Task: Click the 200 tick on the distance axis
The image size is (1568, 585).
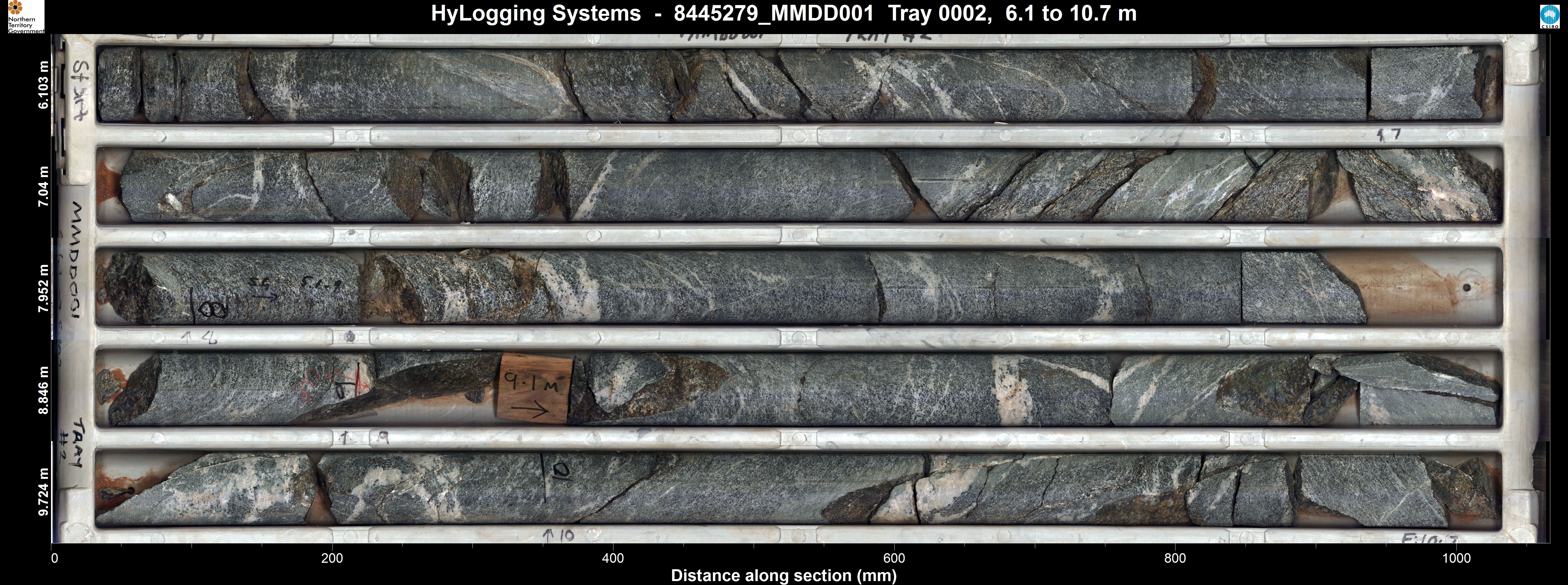Action: pos(332,558)
